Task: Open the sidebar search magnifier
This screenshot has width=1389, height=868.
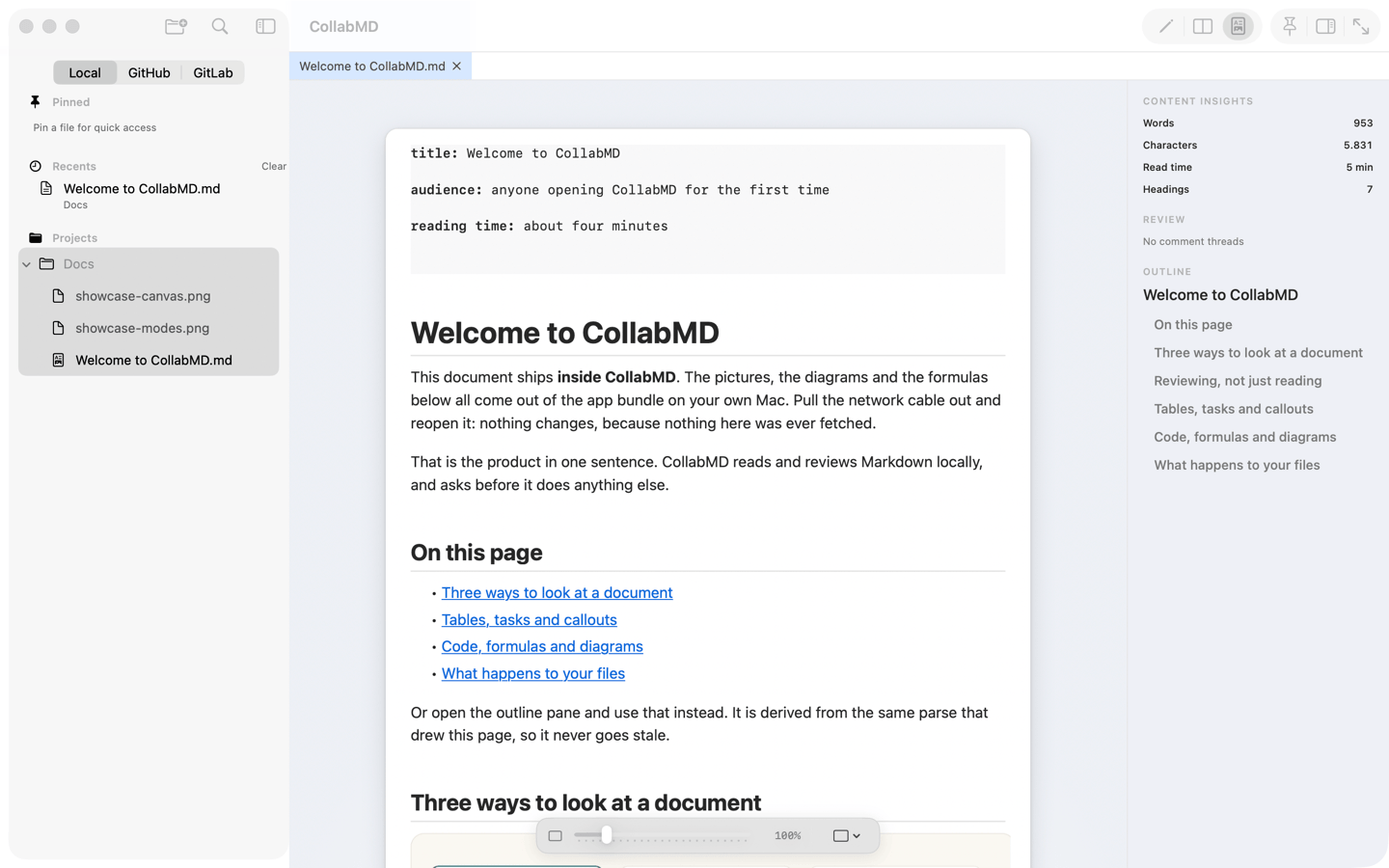Action: [x=220, y=27]
